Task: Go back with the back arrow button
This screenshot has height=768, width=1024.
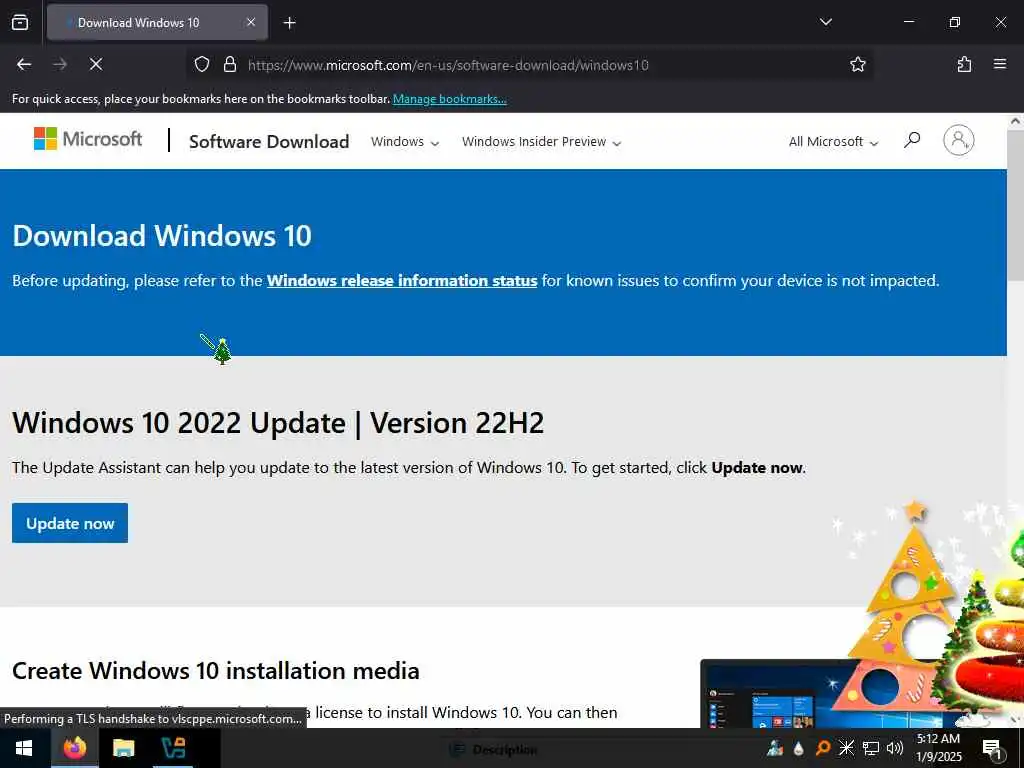Action: (24, 64)
